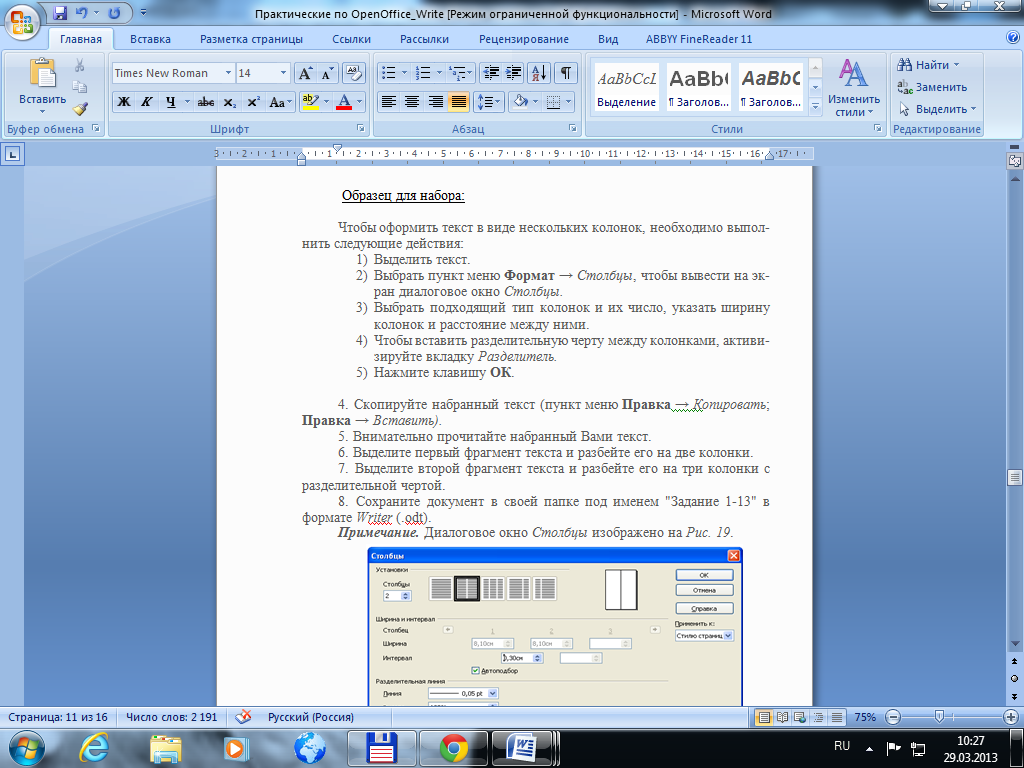1024x768 pixels.
Task: Click Заменить (Replace) button
Action: point(933,87)
